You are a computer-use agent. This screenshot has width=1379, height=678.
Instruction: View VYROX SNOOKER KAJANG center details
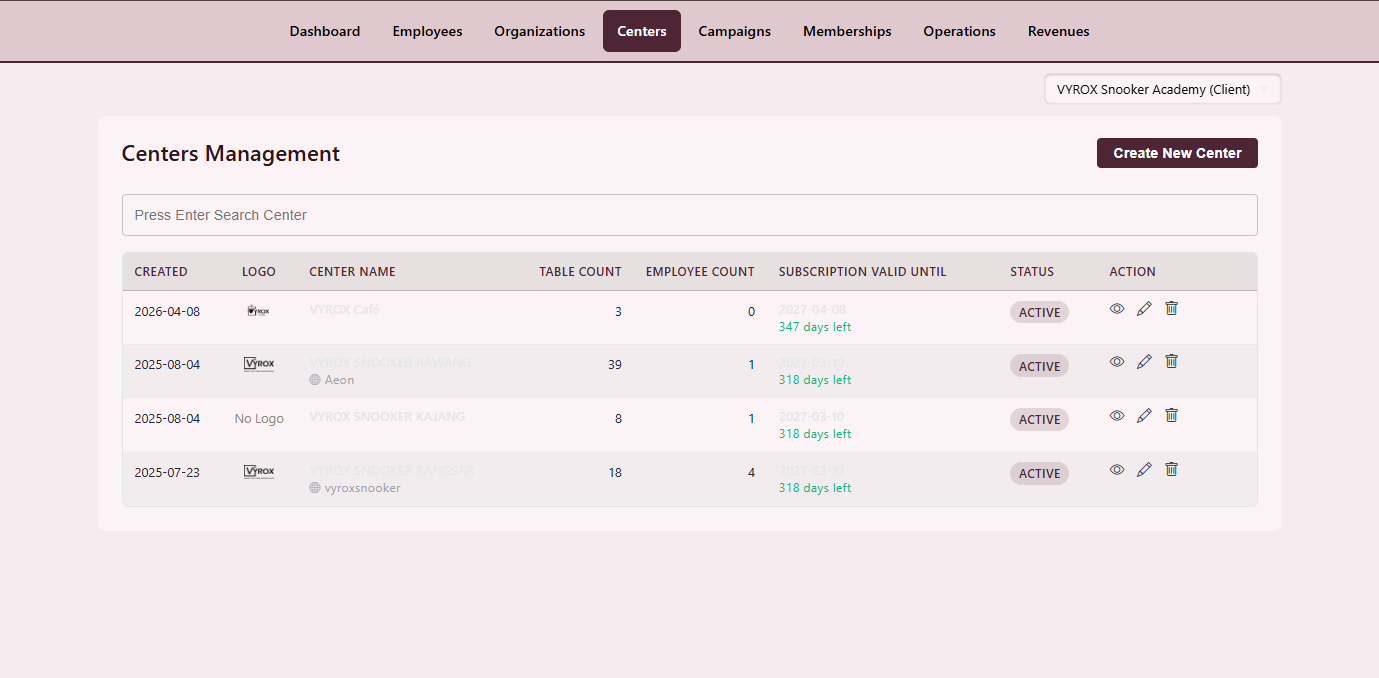point(1117,415)
